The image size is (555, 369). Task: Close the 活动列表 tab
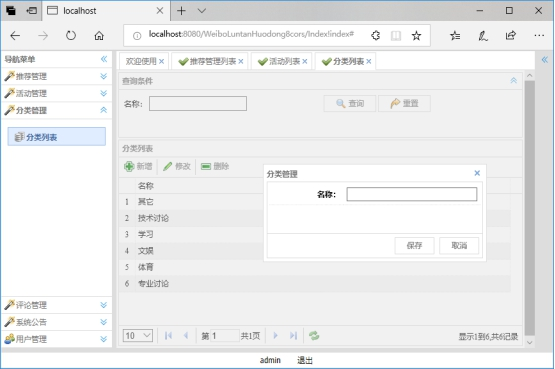pos(305,61)
